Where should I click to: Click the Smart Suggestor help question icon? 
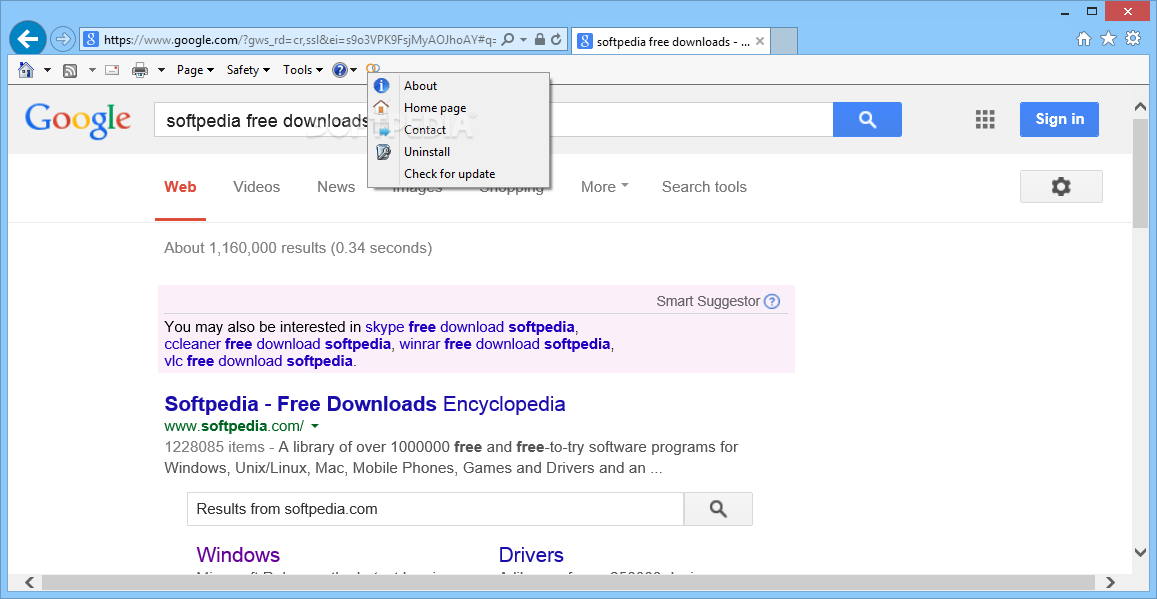click(x=772, y=301)
